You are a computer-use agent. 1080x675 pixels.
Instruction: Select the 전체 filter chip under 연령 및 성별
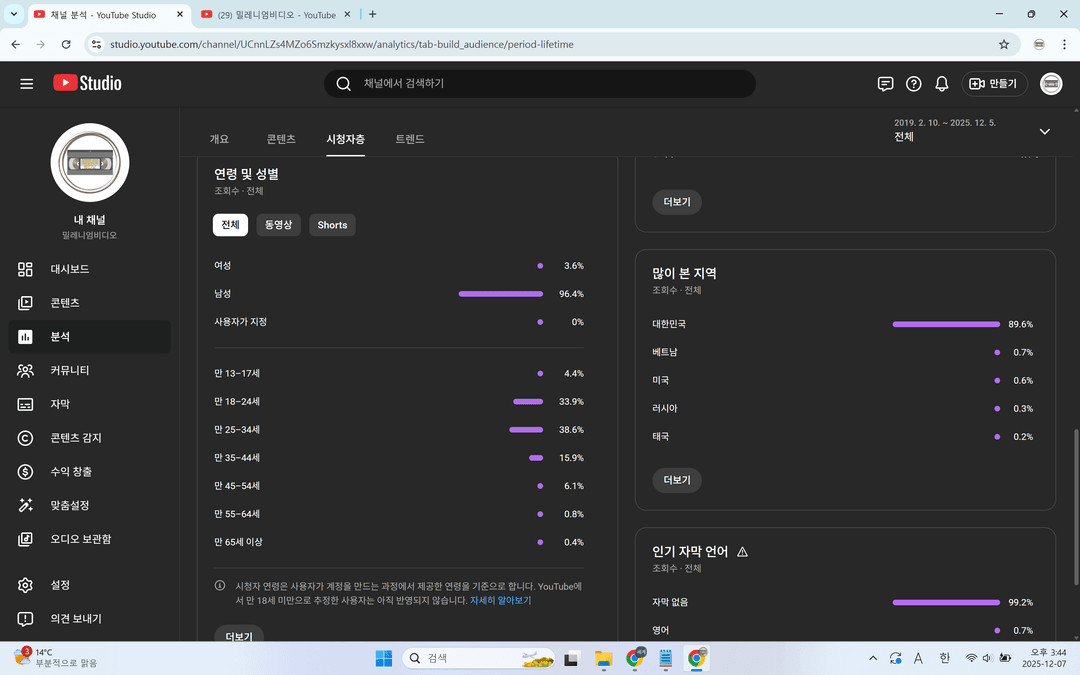(x=230, y=225)
